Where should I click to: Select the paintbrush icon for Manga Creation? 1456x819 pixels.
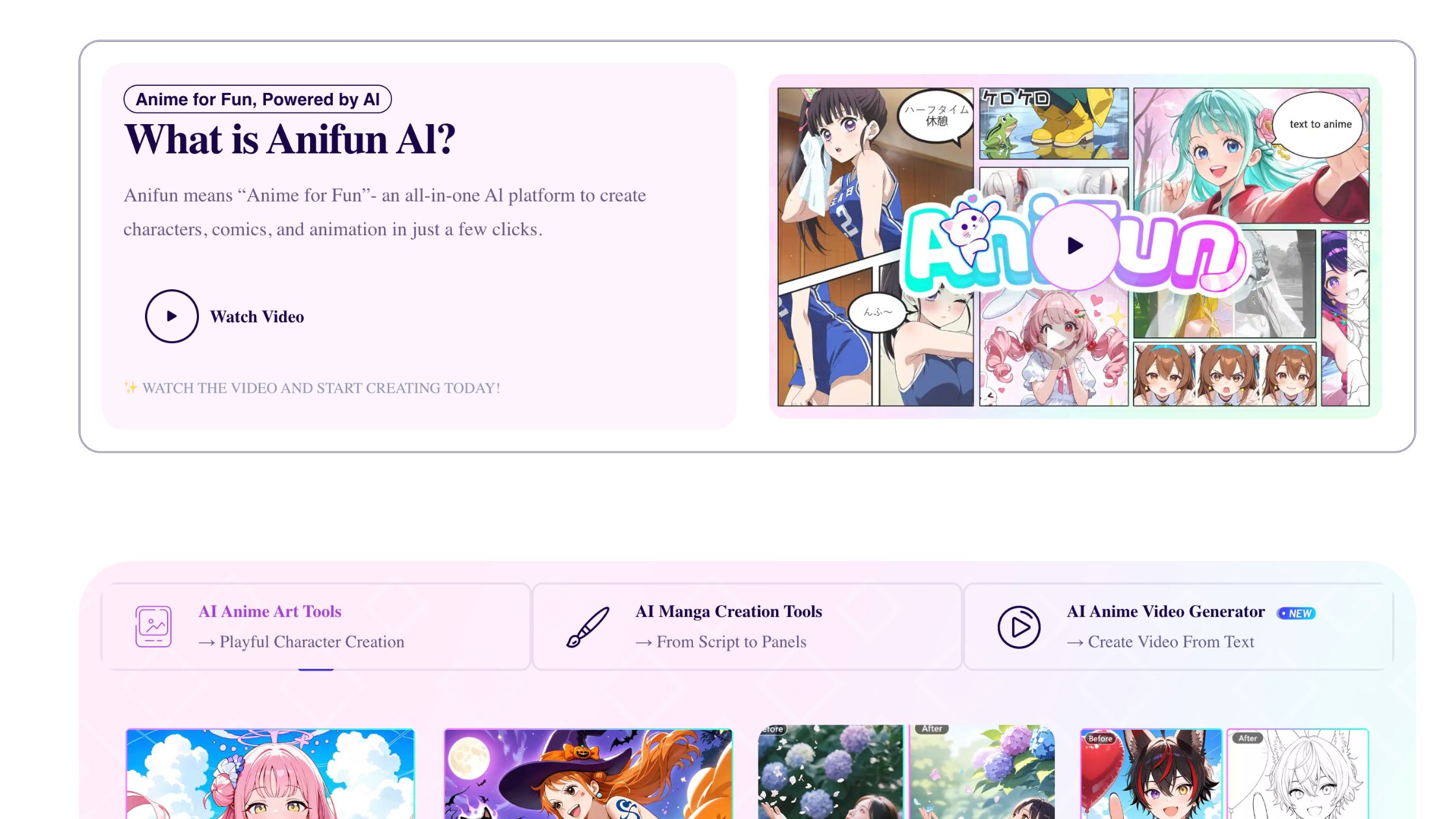tap(588, 627)
